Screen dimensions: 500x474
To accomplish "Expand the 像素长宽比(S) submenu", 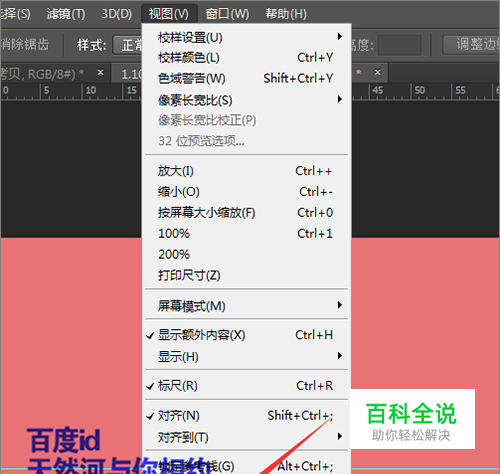I will tap(247, 100).
